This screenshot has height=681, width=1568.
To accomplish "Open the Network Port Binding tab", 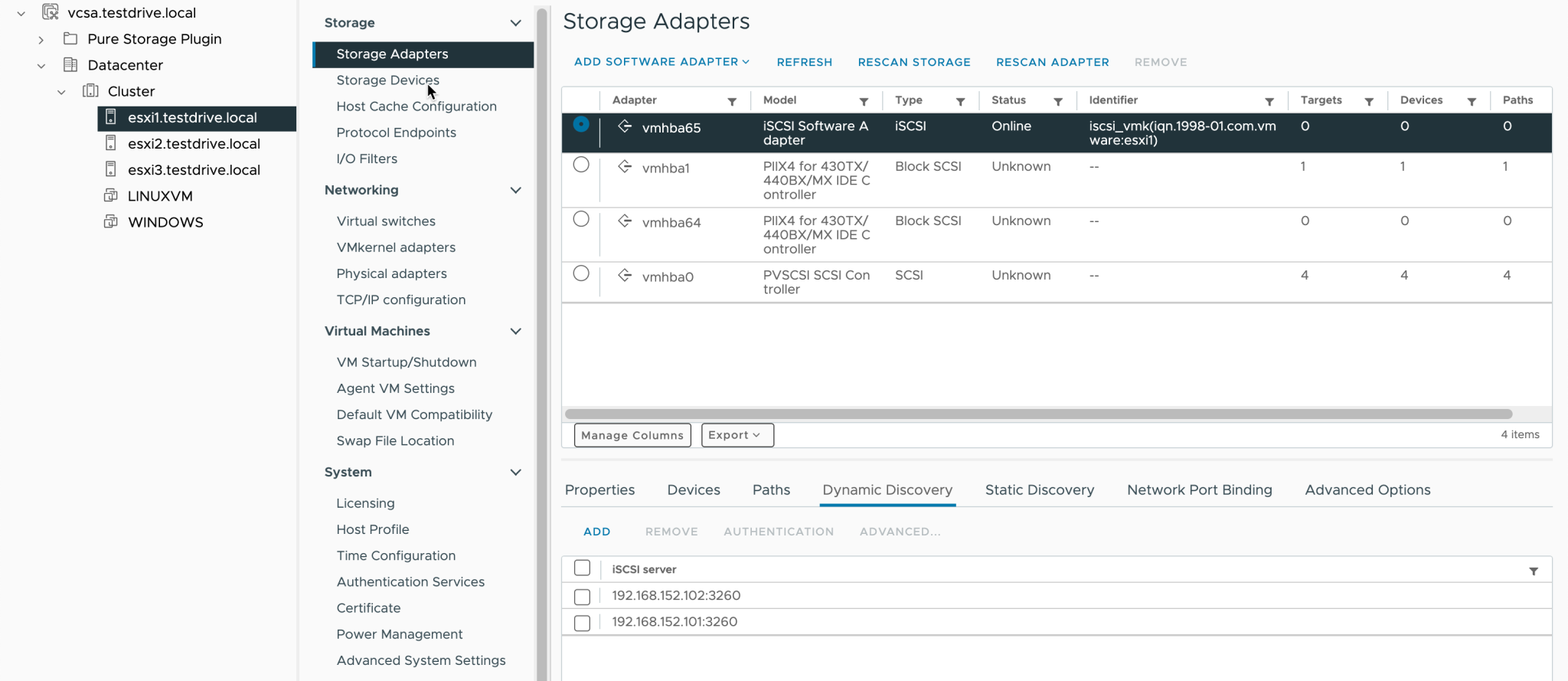I will point(1199,490).
